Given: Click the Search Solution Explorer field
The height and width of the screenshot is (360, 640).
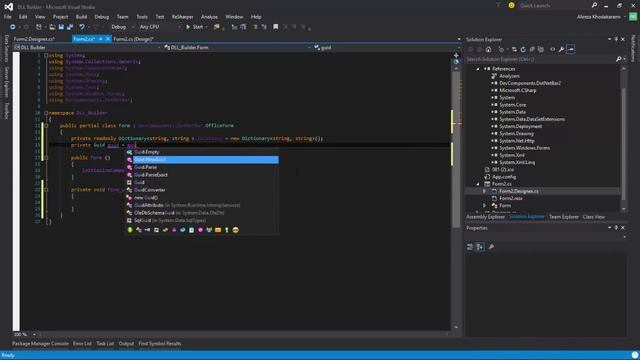Looking at the screenshot, I should coord(541,59).
